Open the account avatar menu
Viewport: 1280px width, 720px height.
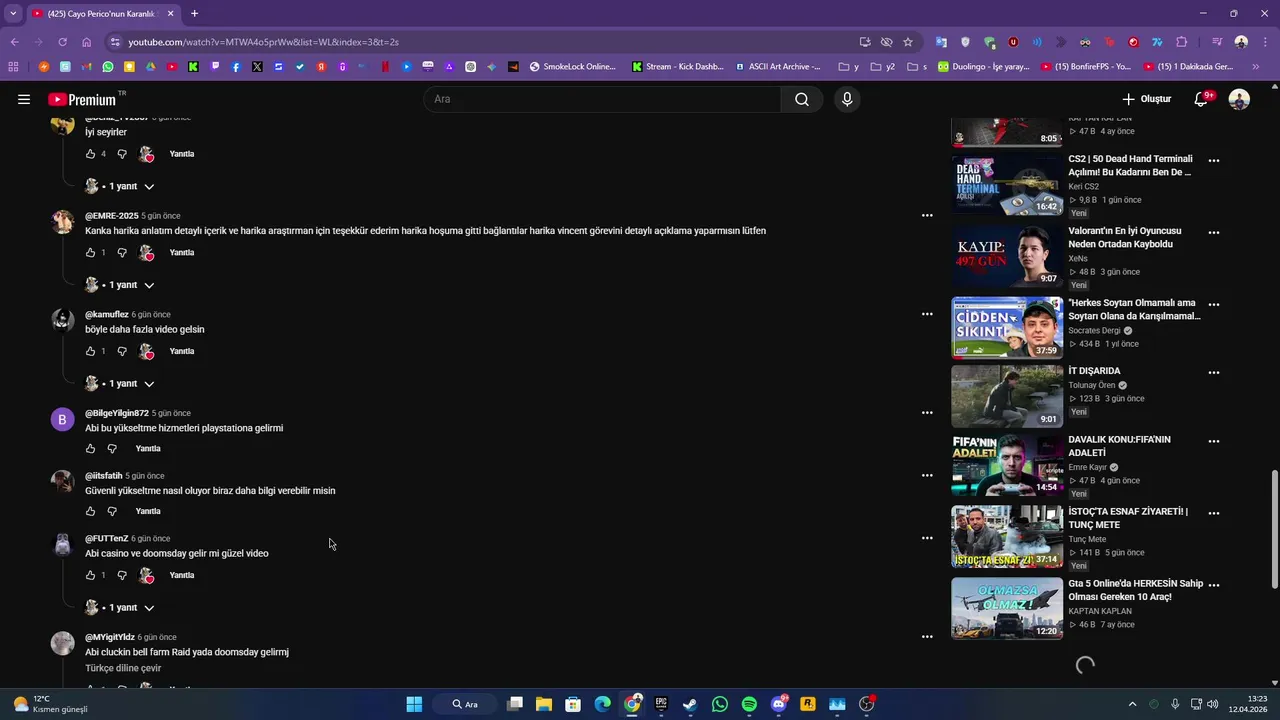(x=1239, y=99)
